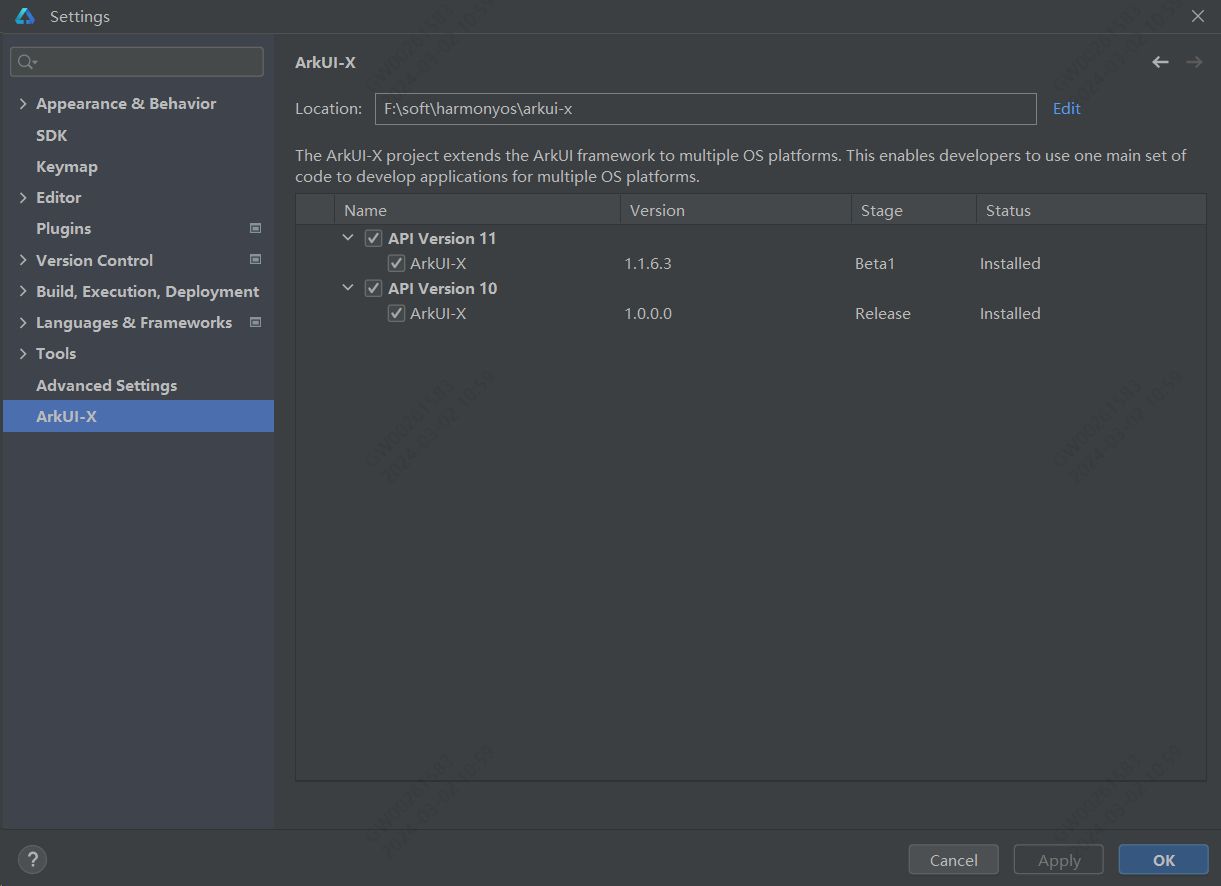Collapse the API Version 11 group
Screen dimensions: 1221x886
click(348, 238)
